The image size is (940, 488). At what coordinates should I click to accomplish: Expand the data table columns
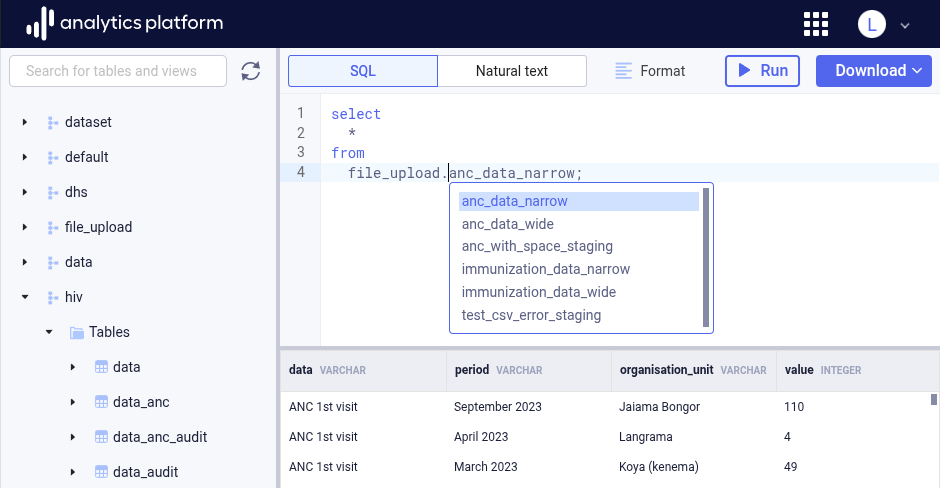(73, 367)
